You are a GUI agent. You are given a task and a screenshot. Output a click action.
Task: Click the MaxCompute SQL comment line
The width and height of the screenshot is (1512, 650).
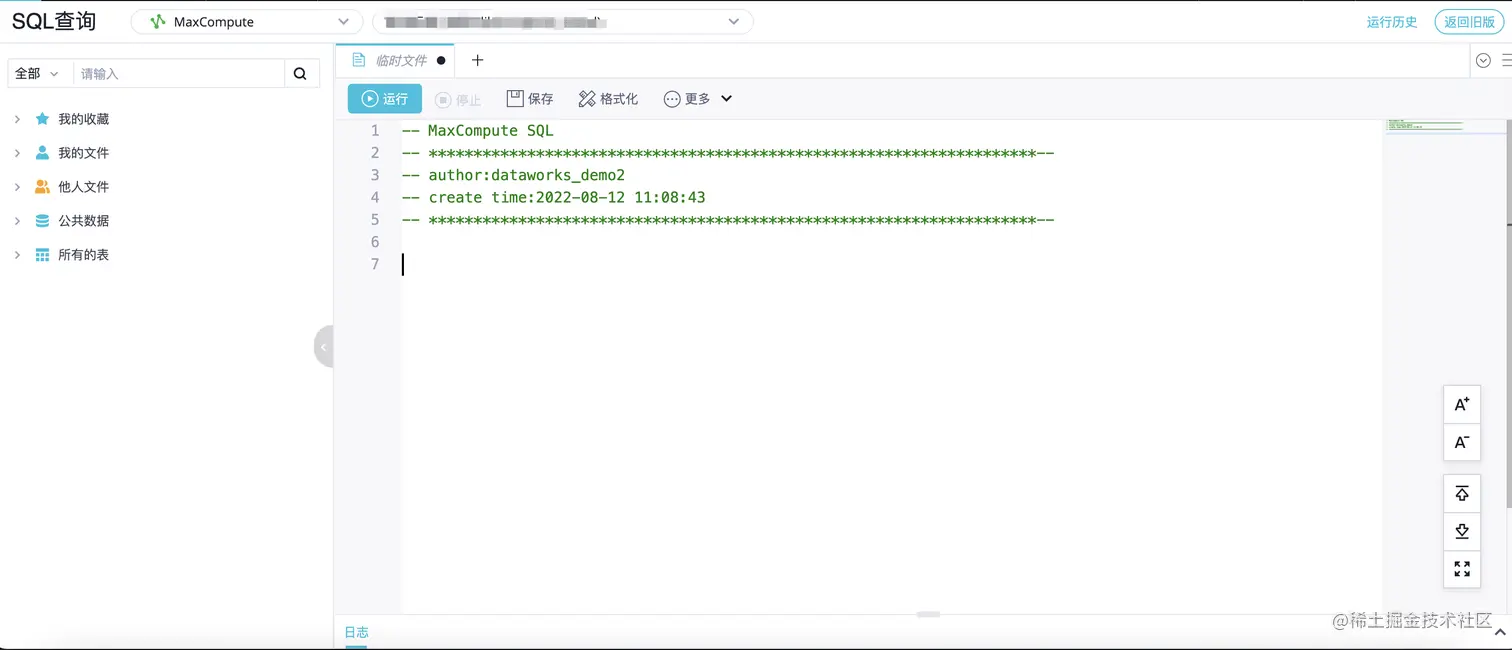(477, 131)
